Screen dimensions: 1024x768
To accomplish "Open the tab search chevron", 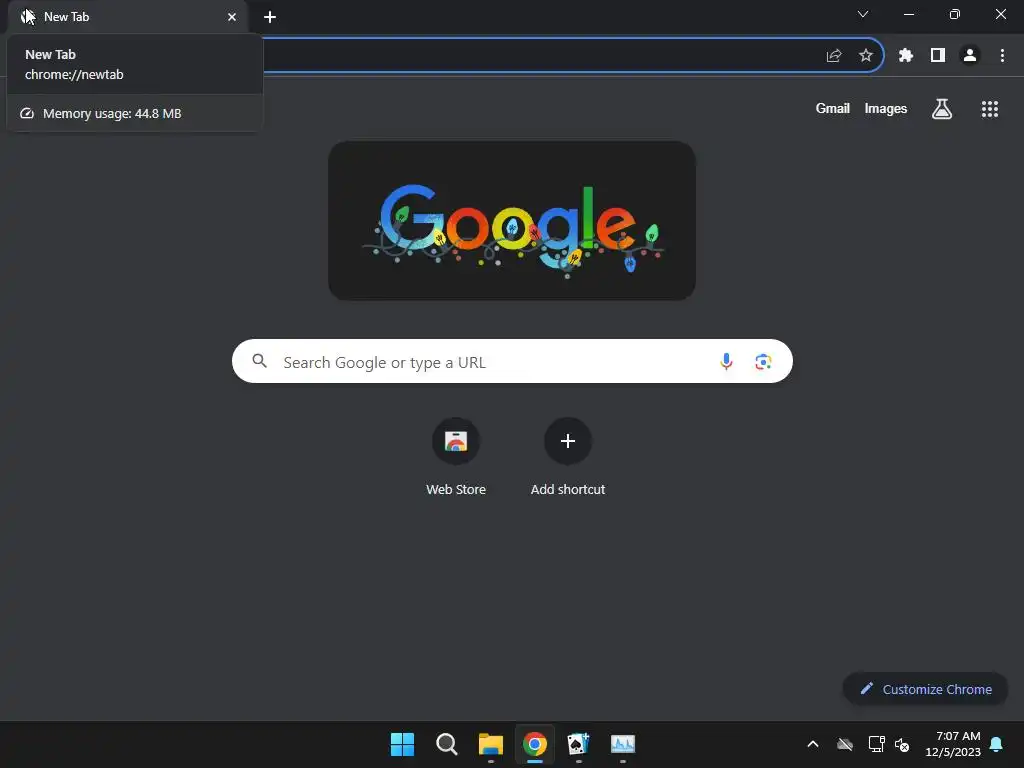I will (x=863, y=14).
